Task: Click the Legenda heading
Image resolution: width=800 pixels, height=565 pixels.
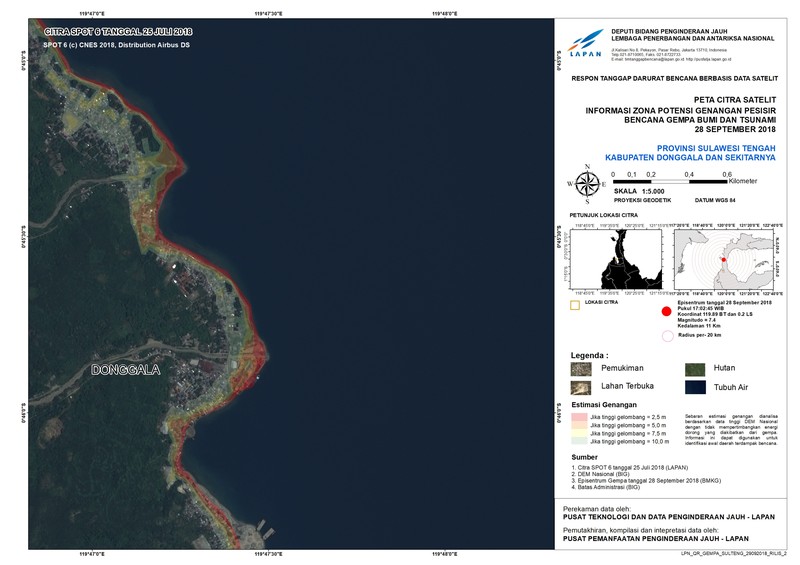Action: (589, 355)
